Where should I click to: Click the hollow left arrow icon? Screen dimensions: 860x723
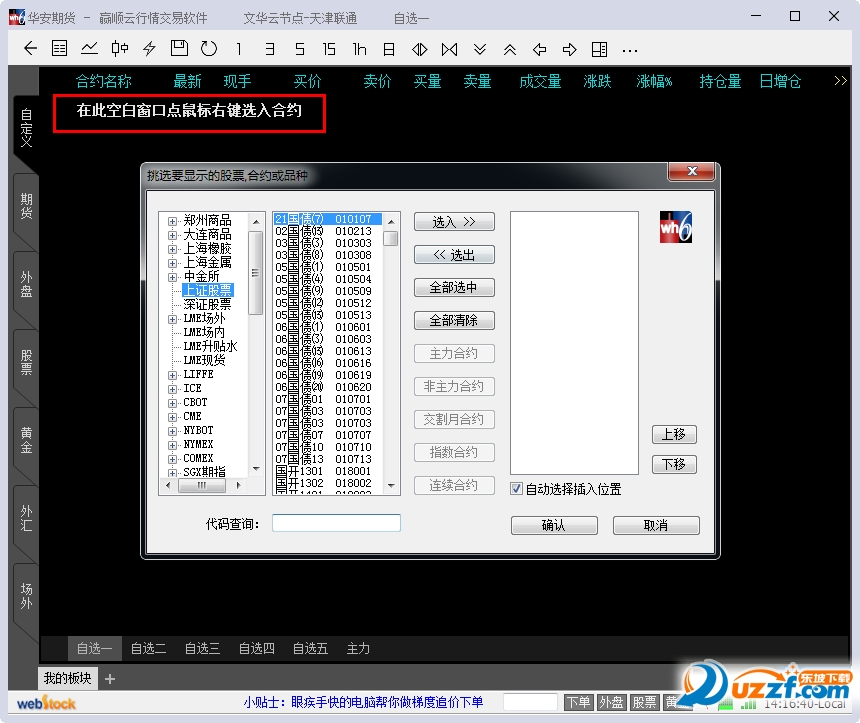coord(540,49)
